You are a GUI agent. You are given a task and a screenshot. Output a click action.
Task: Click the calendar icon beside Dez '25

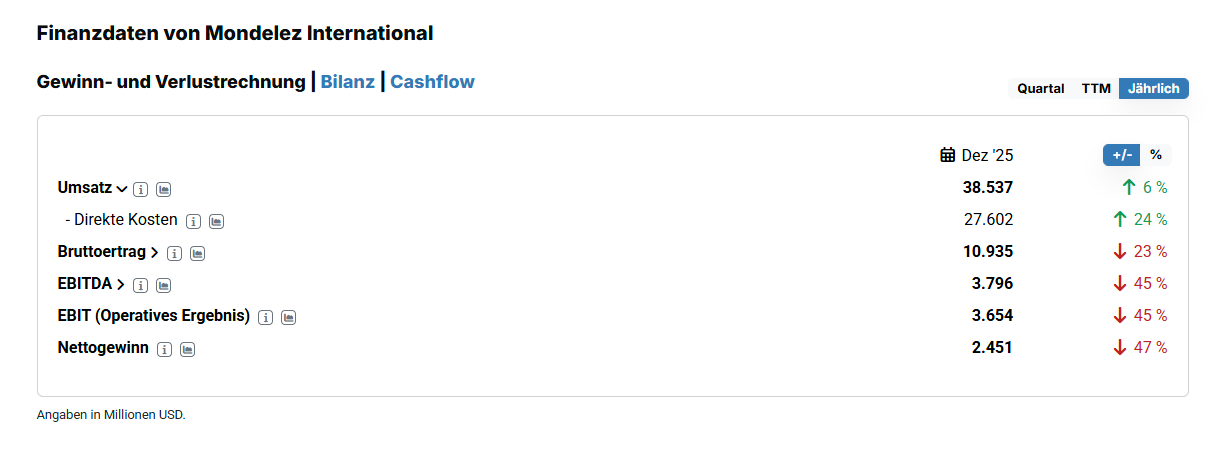coord(948,155)
